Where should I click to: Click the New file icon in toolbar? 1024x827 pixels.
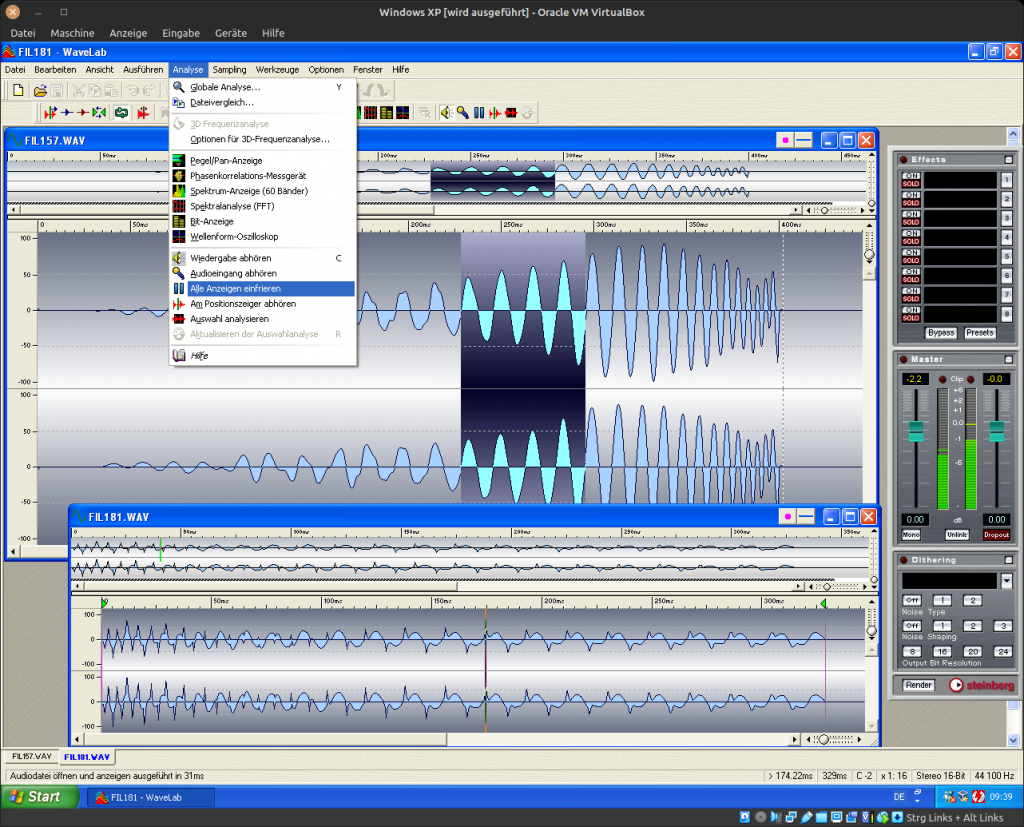click(18, 91)
